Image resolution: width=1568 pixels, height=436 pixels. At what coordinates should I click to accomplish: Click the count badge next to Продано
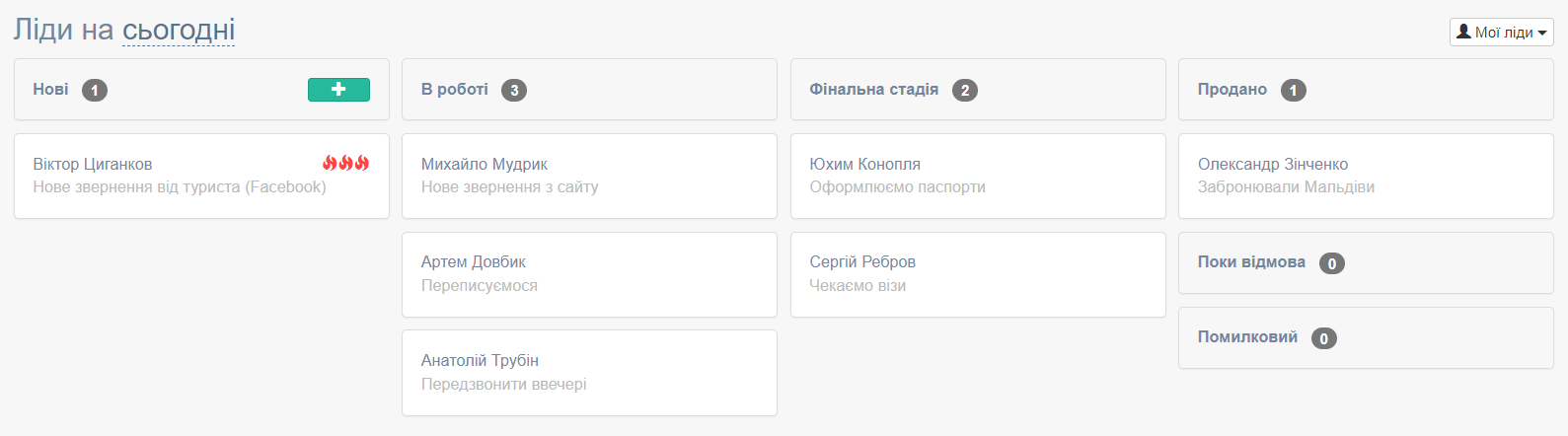pyautogui.click(x=1294, y=91)
